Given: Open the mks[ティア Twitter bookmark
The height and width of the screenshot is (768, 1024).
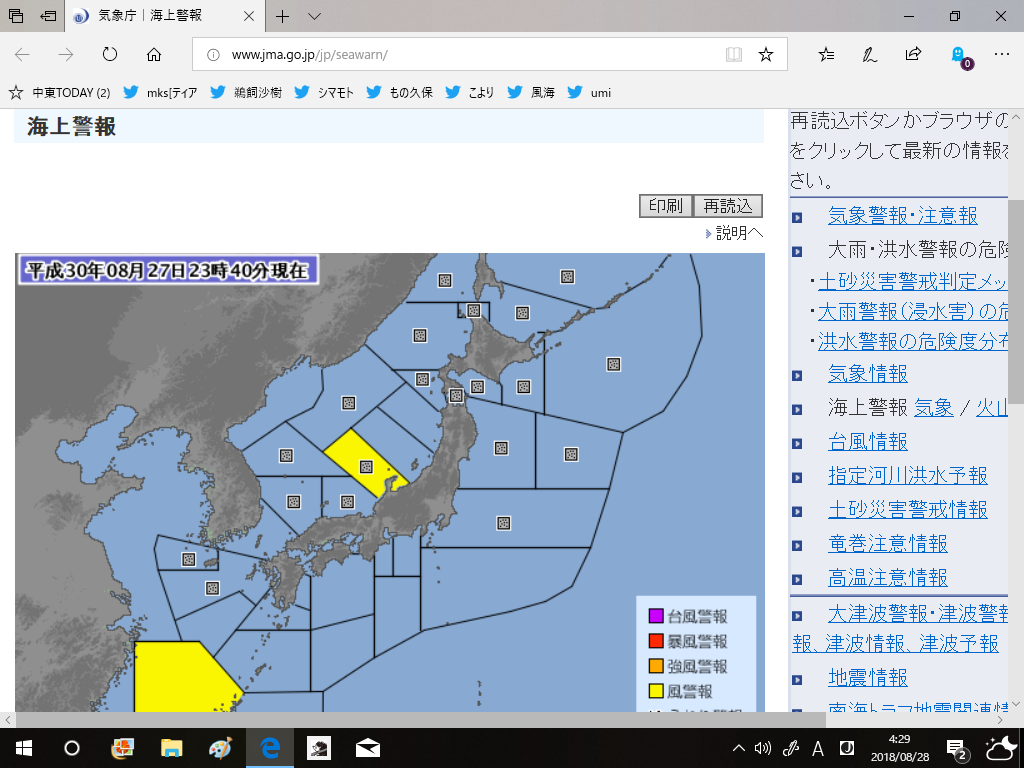Looking at the screenshot, I should coord(160,93).
